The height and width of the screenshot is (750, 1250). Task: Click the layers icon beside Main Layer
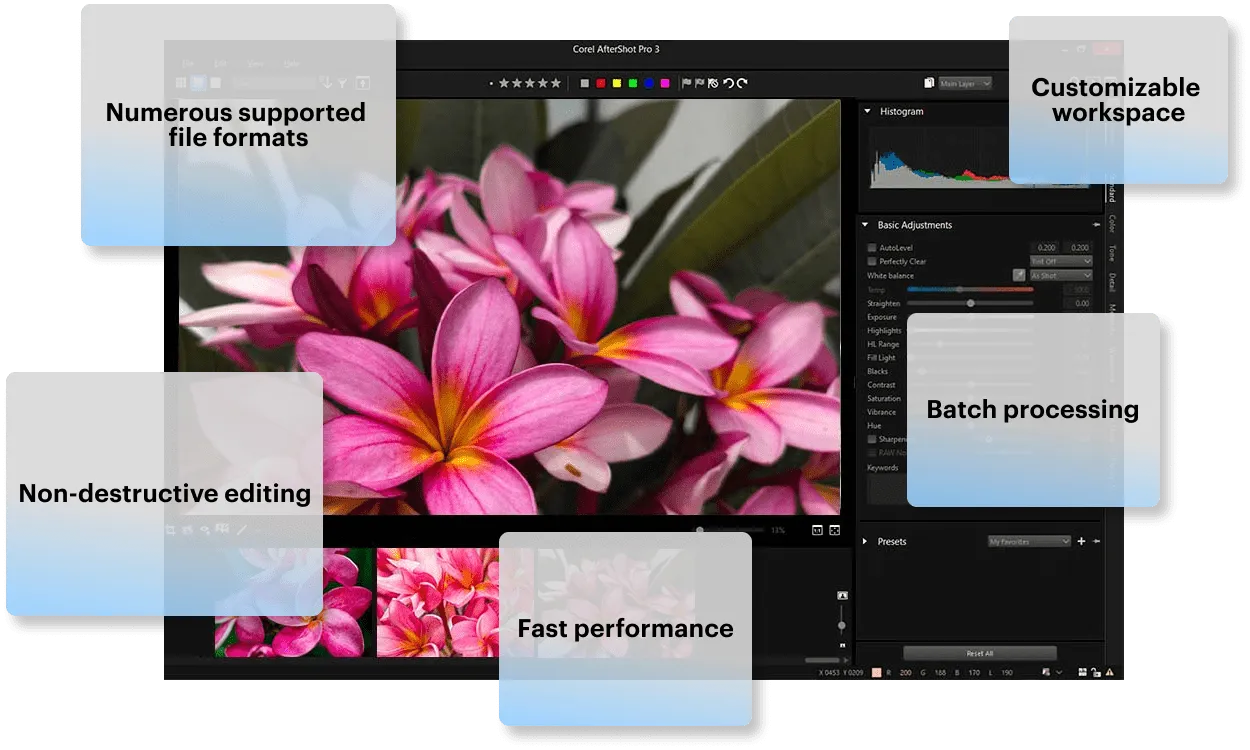pyautogui.click(x=929, y=84)
